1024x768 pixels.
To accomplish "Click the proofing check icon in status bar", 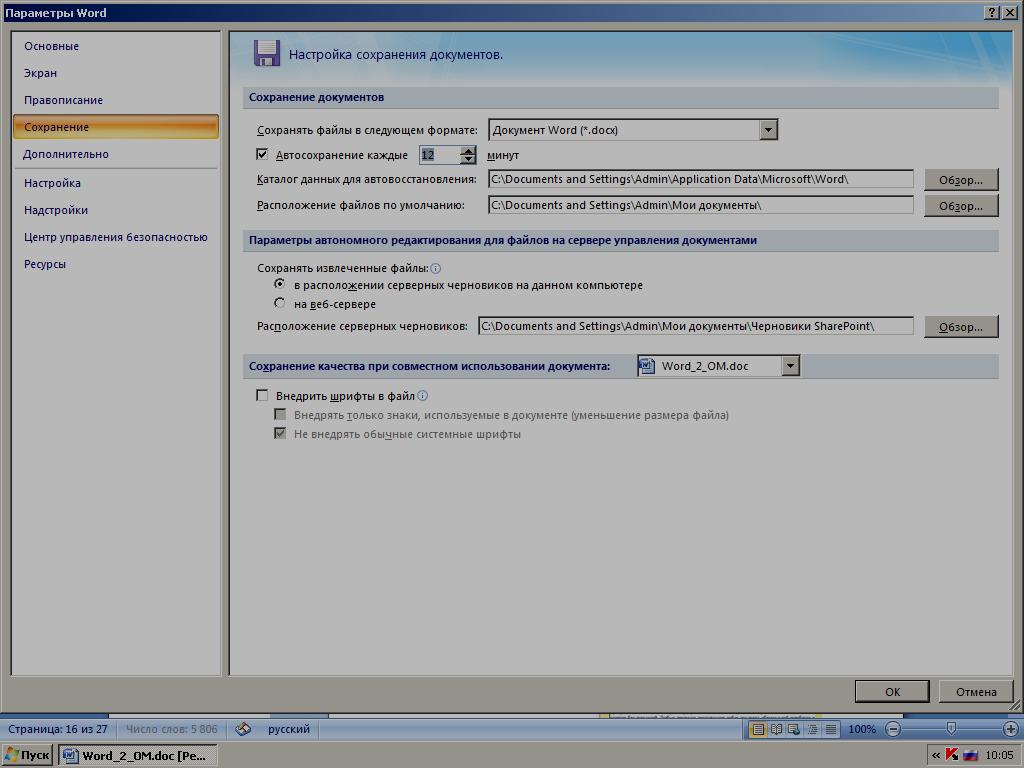I will click(243, 729).
